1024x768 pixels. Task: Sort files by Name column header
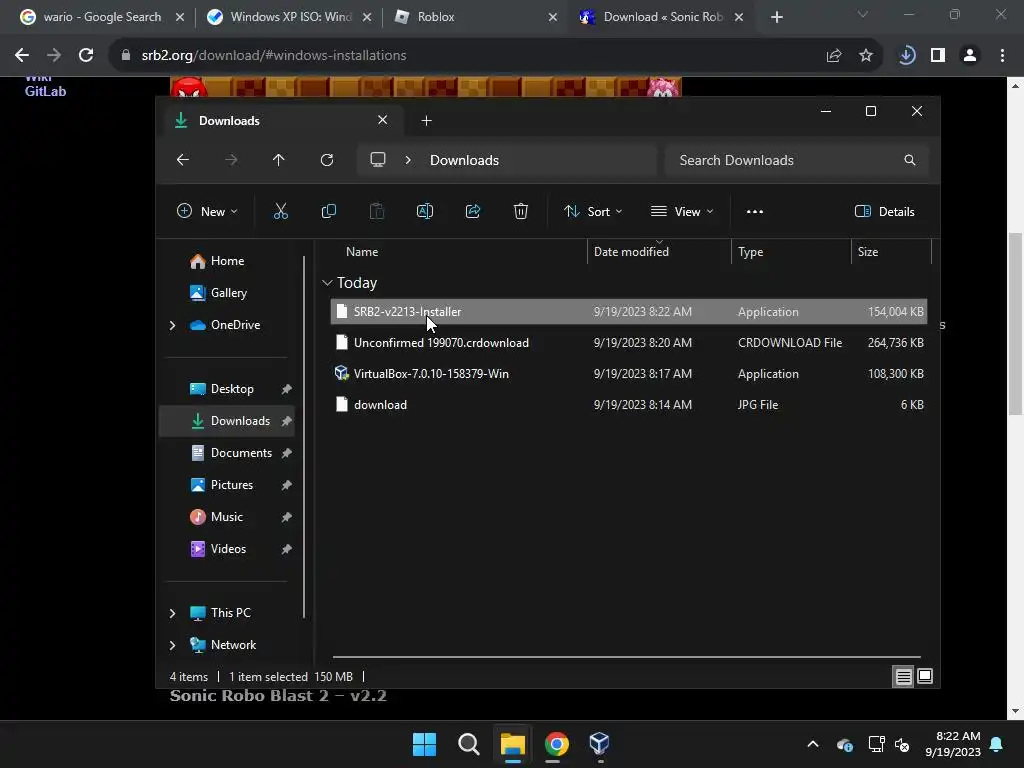pos(362,251)
